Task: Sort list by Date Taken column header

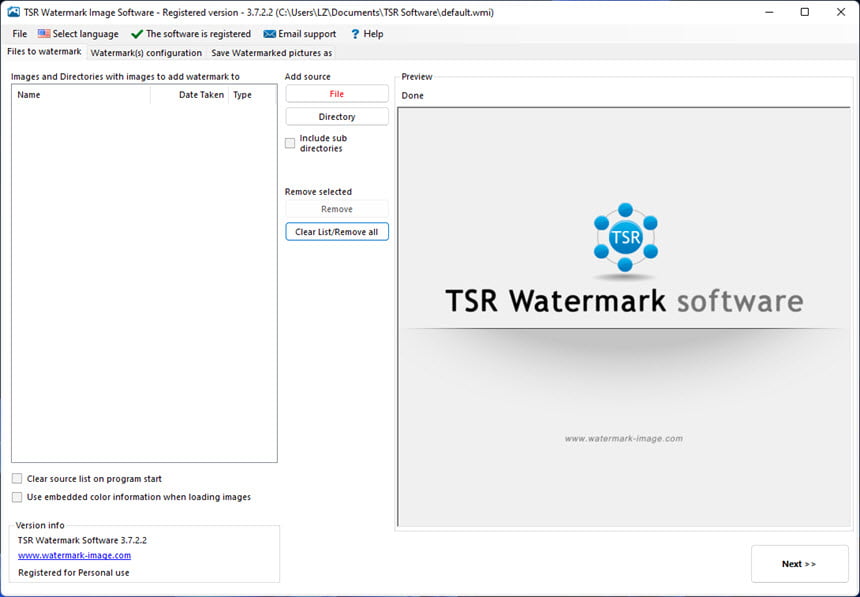Action: click(190, 95)
